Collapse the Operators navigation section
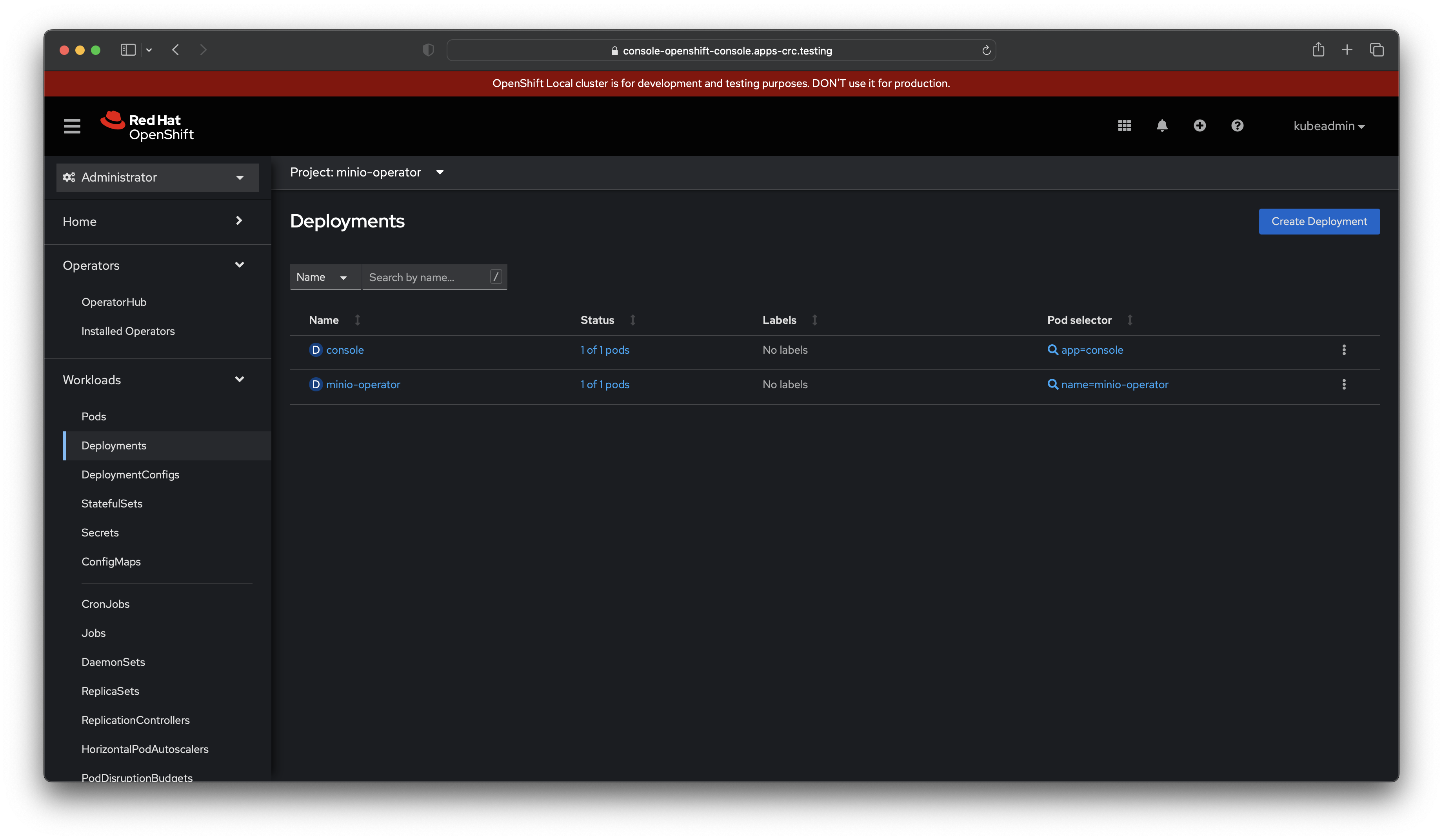This screenshot has height=840, width=1443. [158, 265]
